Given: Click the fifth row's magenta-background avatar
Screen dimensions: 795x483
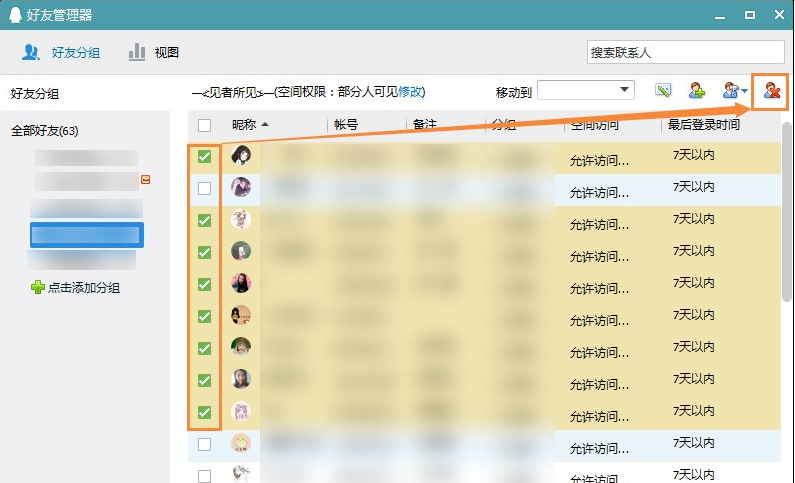Looking at the screenshot, I should 241,283.
